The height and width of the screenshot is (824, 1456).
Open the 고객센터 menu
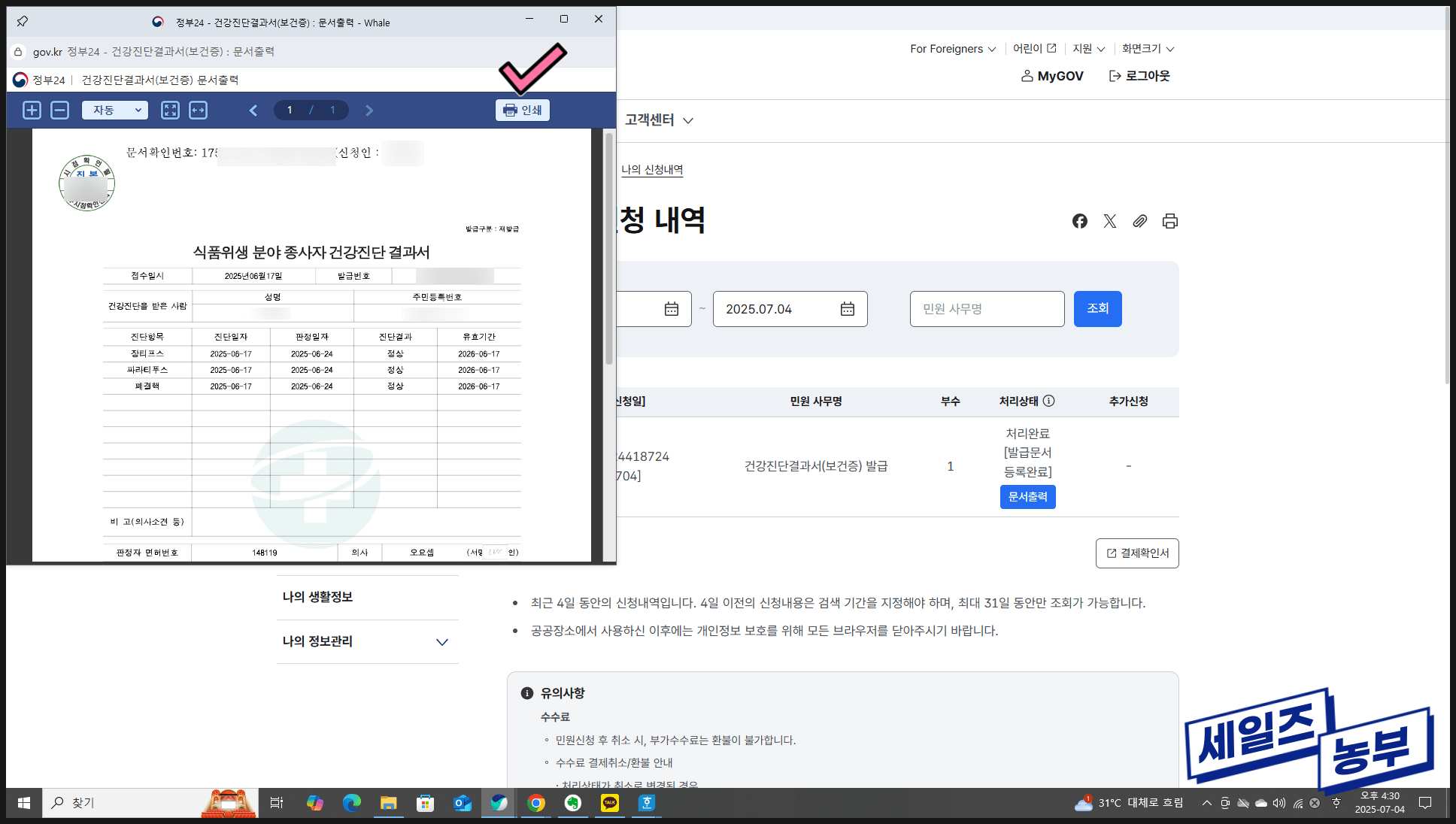(x=659, y=120)
